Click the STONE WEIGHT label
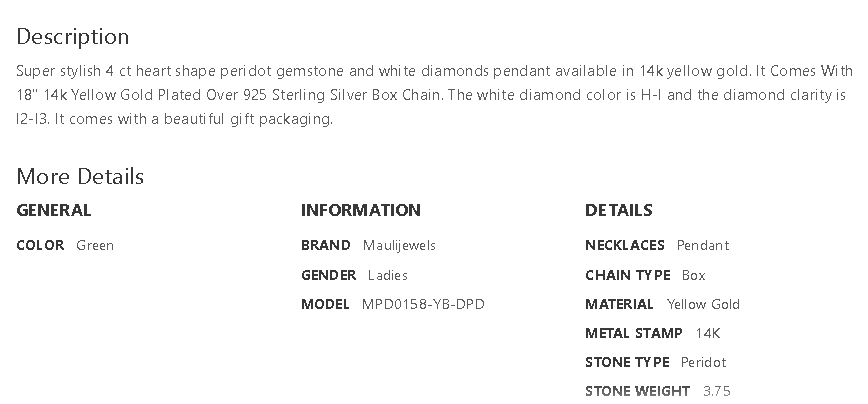 [637, 391]
